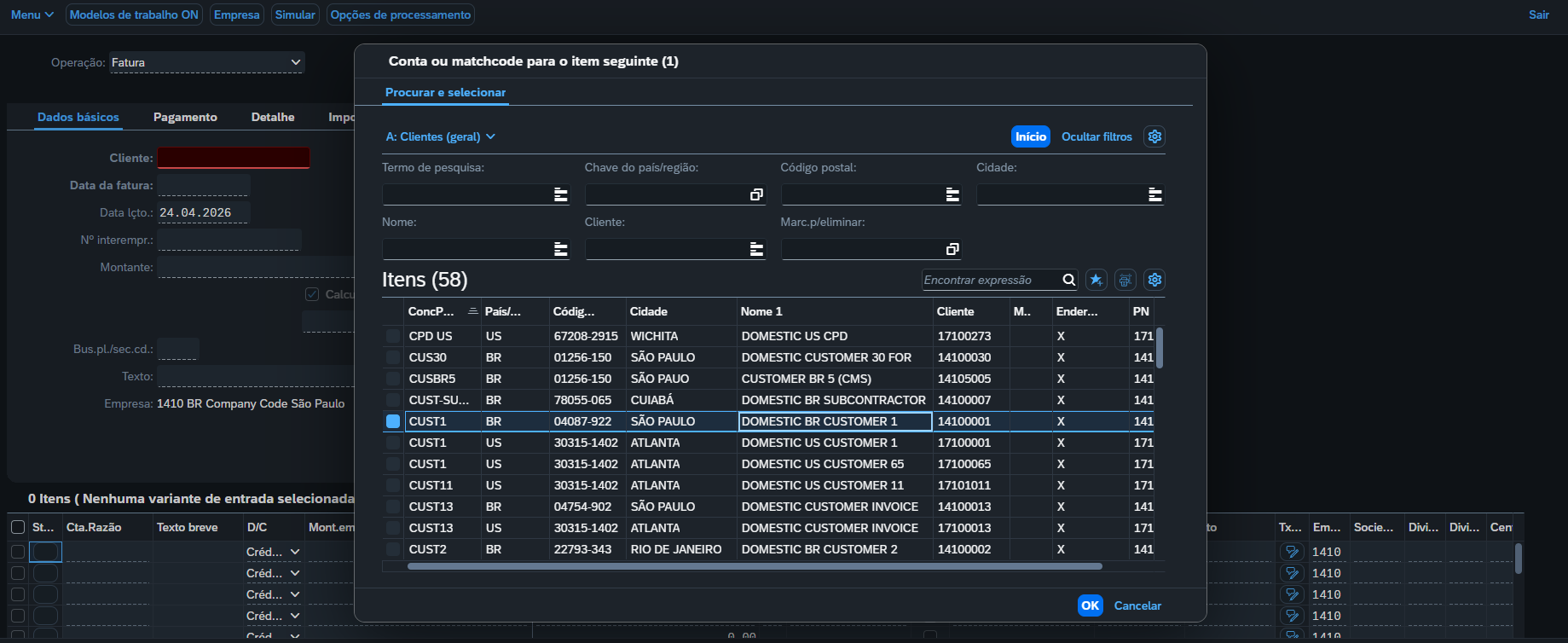Click the layout icon between star and gear

[1125, 280]
